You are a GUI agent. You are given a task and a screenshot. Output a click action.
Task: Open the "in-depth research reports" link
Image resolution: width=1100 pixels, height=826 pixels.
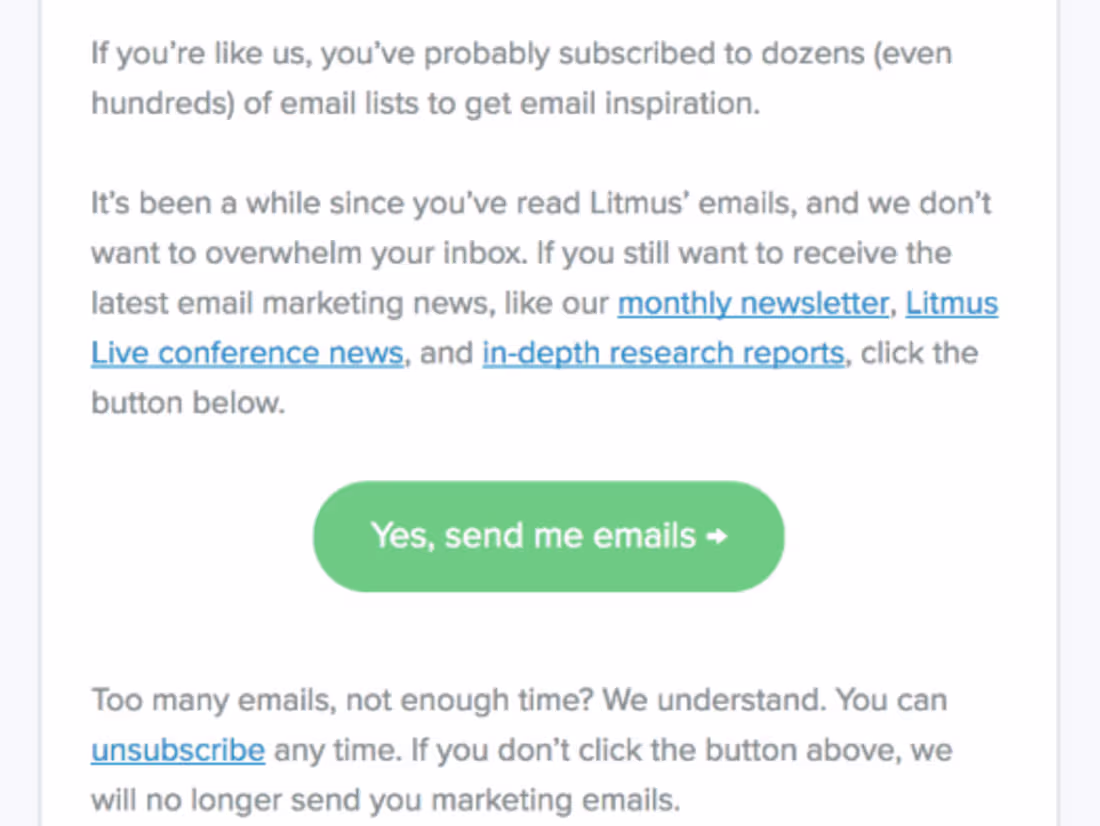(663, 353)
